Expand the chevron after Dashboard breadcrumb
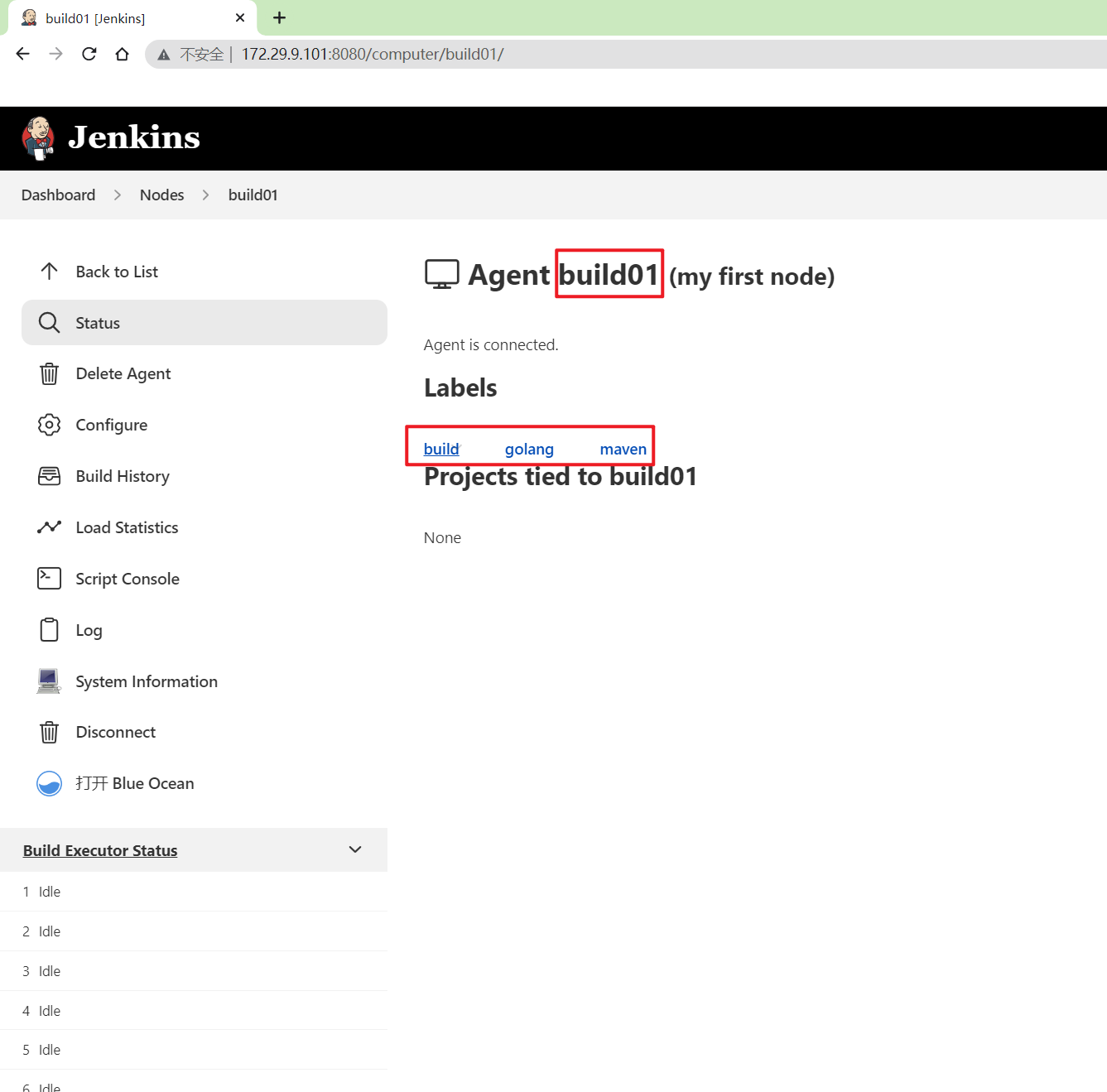 click(x=118, y=195)
